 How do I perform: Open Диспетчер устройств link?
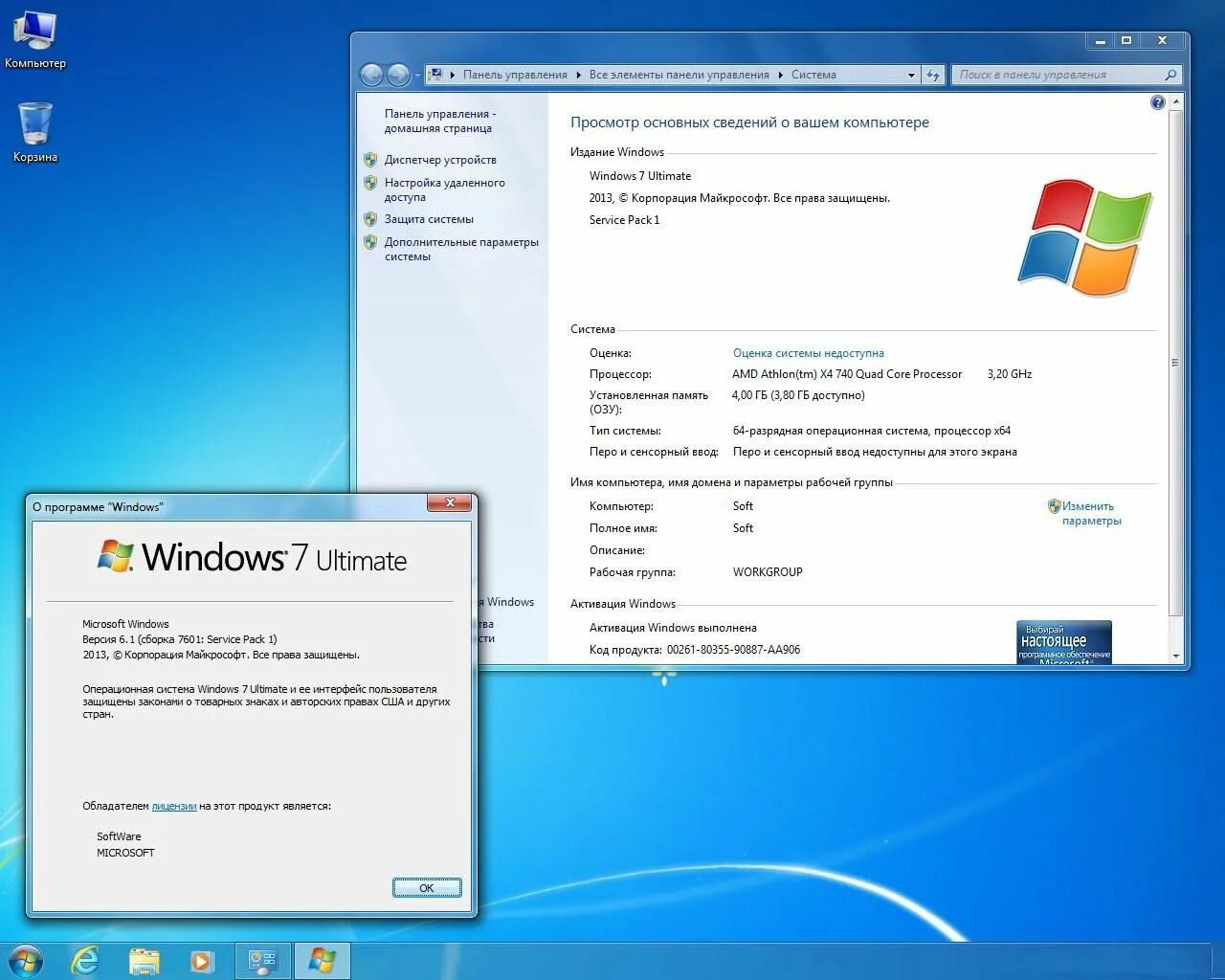pyautogui.click(x=440, y=160)
